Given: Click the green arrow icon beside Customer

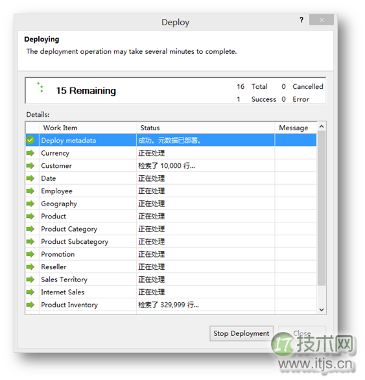Looking at the screenshot, I should tap(30, 166).
